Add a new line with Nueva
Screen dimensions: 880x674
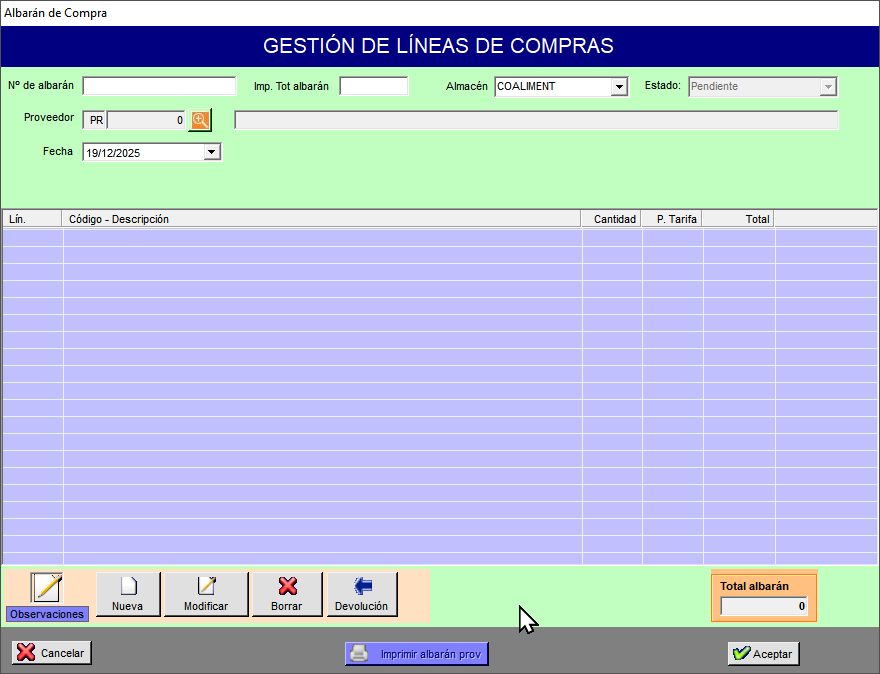127,594
